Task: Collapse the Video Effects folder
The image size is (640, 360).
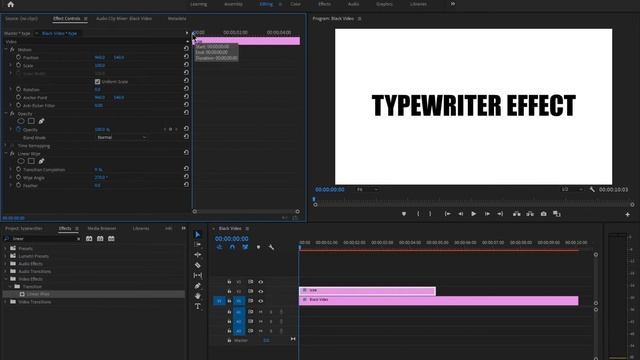Action: pos(6,279)
